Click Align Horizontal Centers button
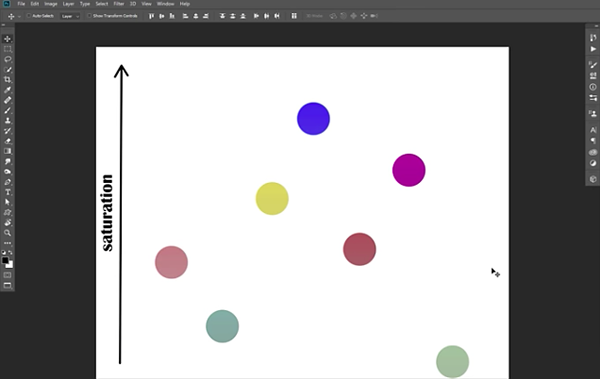Screen dimensions: 600x379 click(x=196, y=16)
